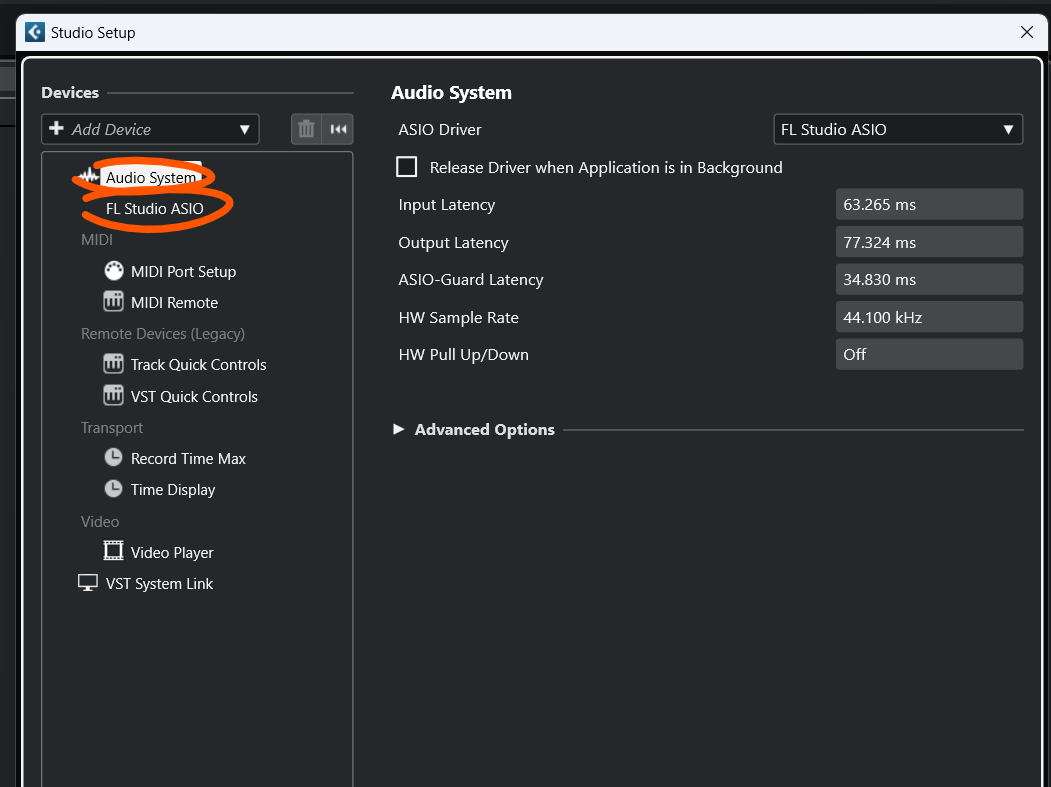Screen dimensions: 1051x787
Task: Click the Input Latency label
Action: (447, 204)
